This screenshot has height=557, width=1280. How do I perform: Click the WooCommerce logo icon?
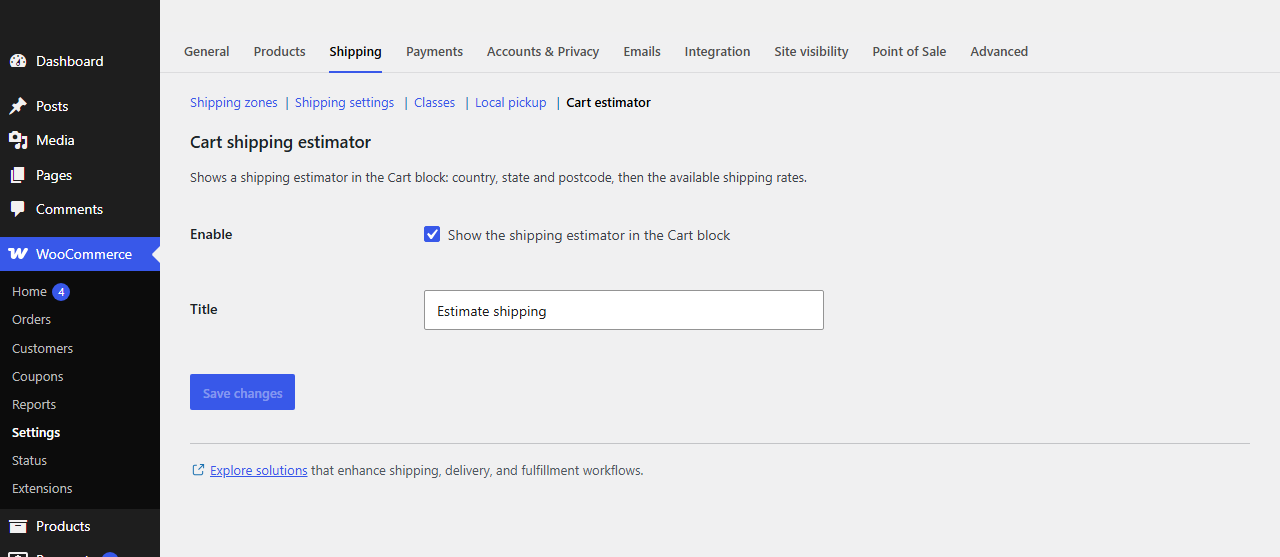(x=18, y=254)
